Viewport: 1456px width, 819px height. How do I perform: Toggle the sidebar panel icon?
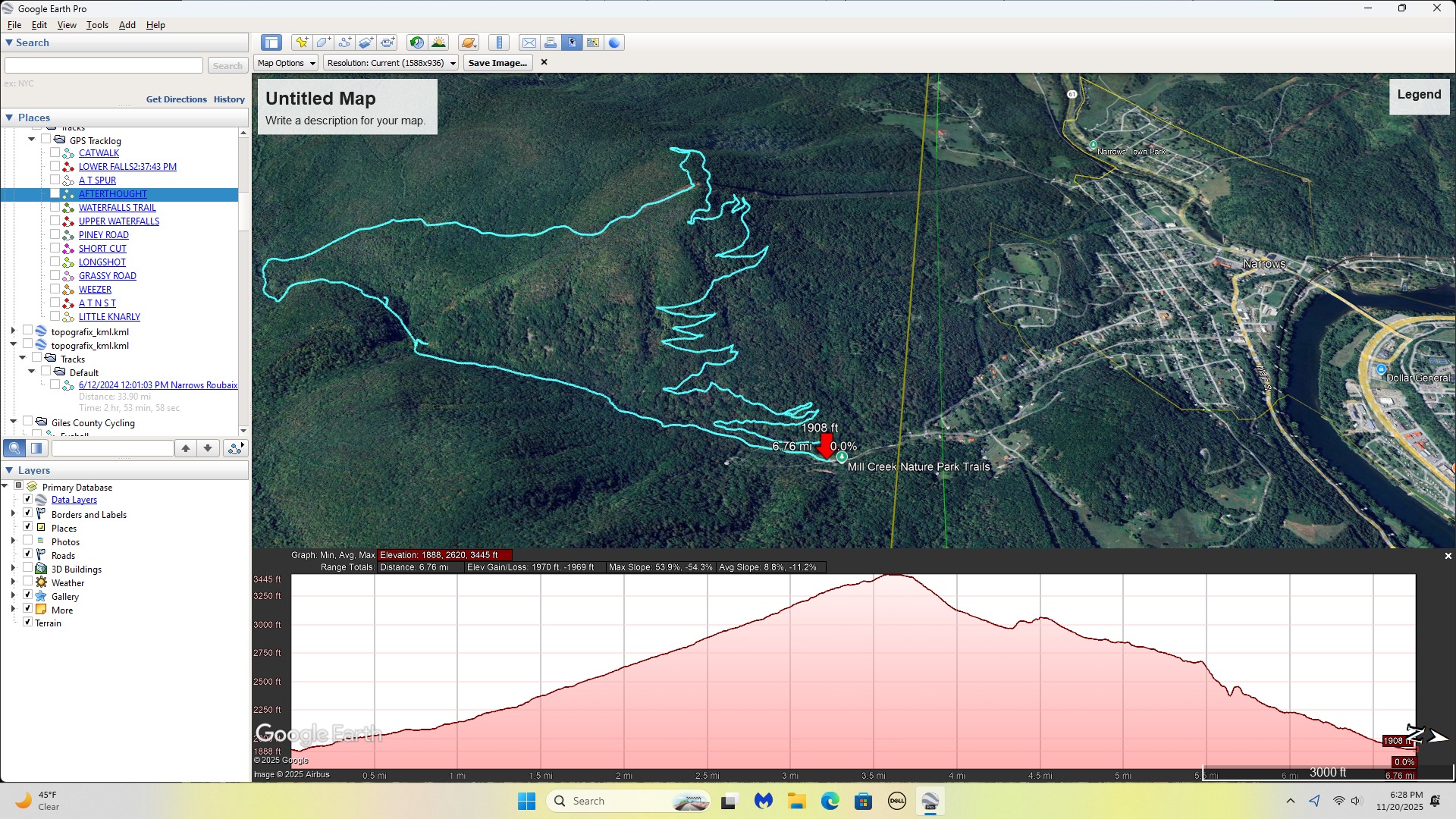[x=271, y=42]
